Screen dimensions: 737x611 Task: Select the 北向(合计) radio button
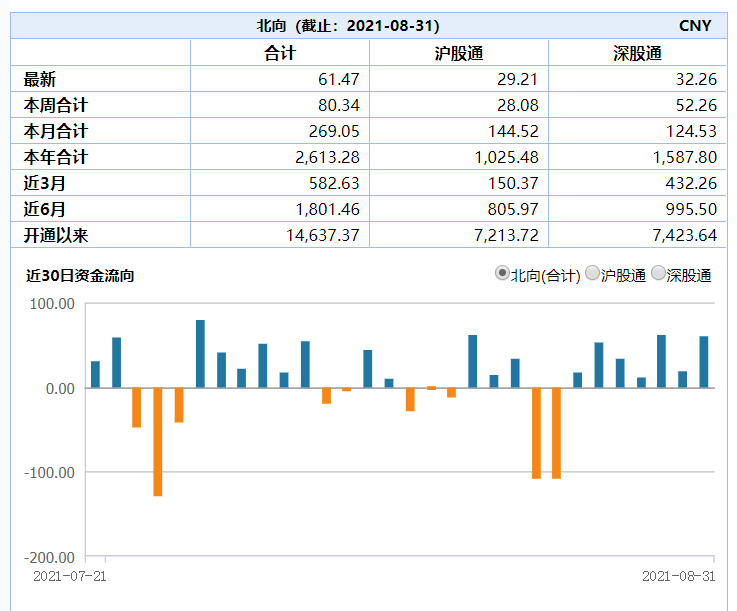(502, 274)
